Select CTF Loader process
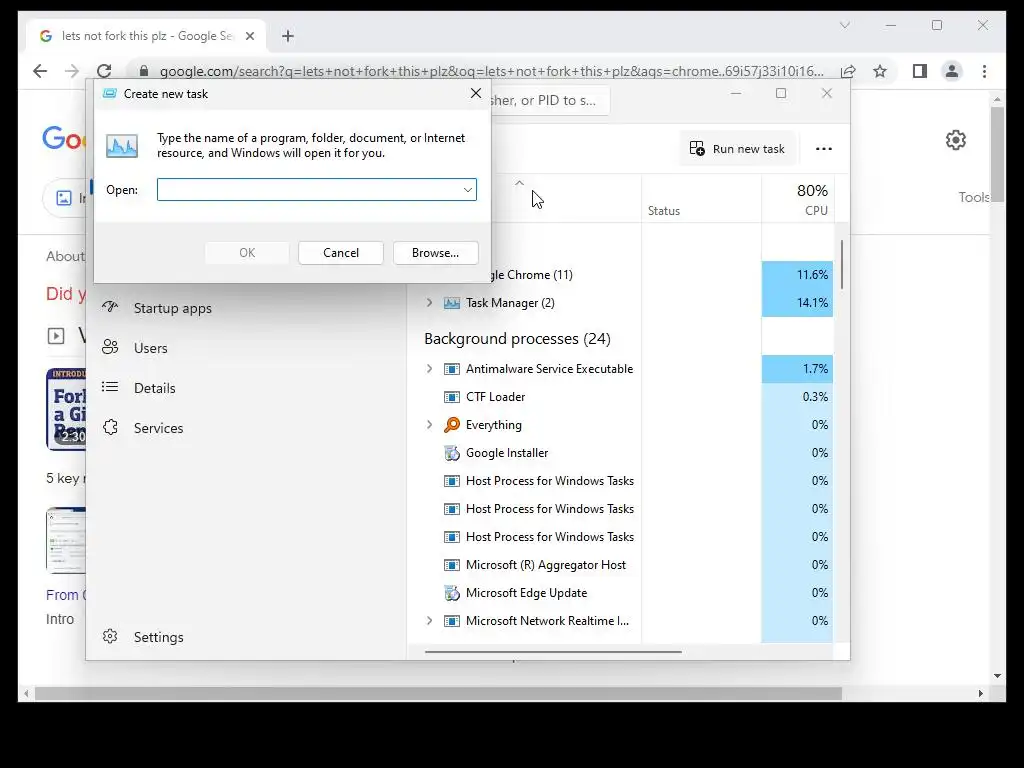This screenshot has height=768, width=1024. click(495, 396)
